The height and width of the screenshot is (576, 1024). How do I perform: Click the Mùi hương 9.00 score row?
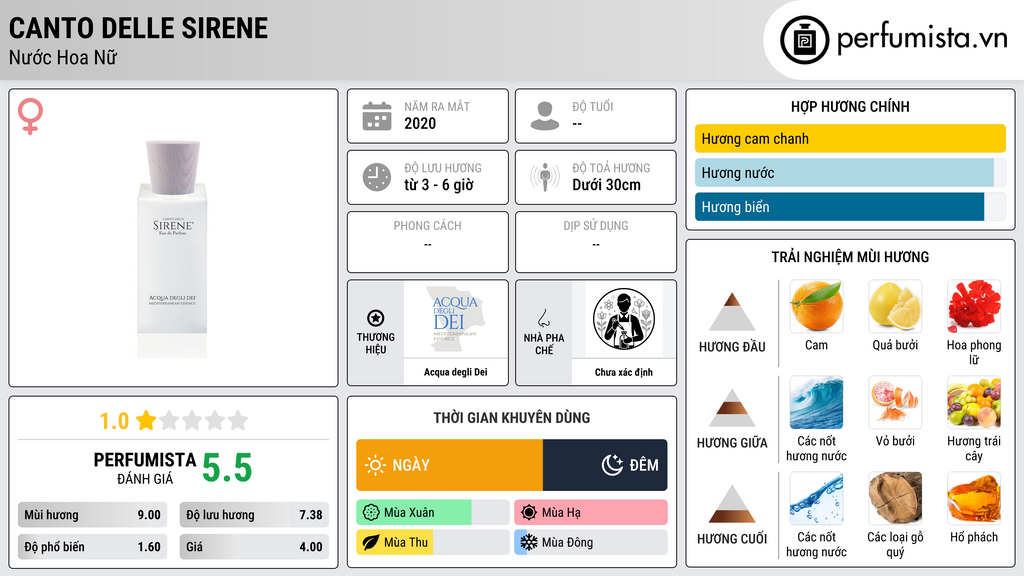pos(93,515)
